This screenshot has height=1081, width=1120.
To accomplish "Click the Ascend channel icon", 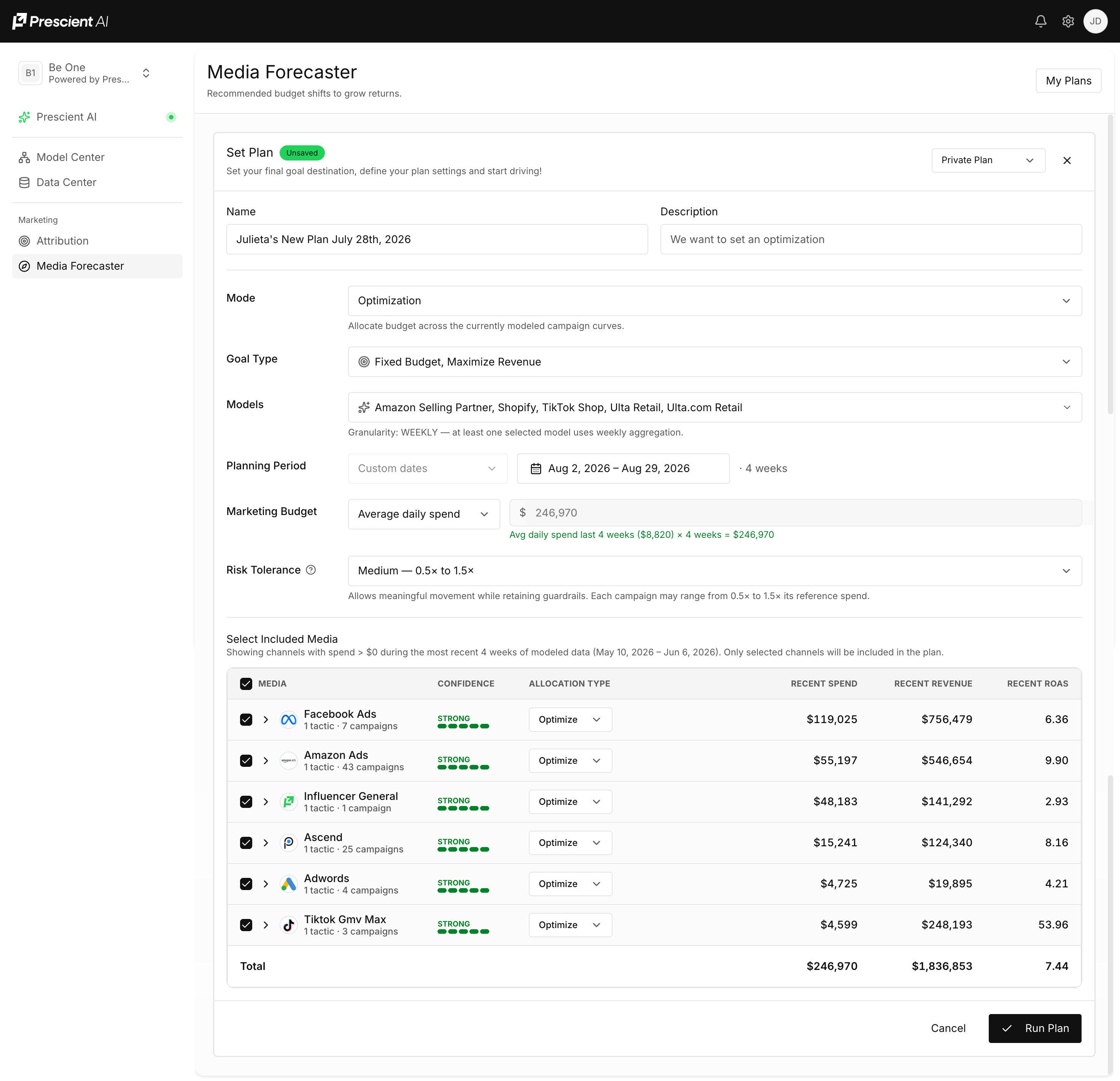I will pos(289,843).
